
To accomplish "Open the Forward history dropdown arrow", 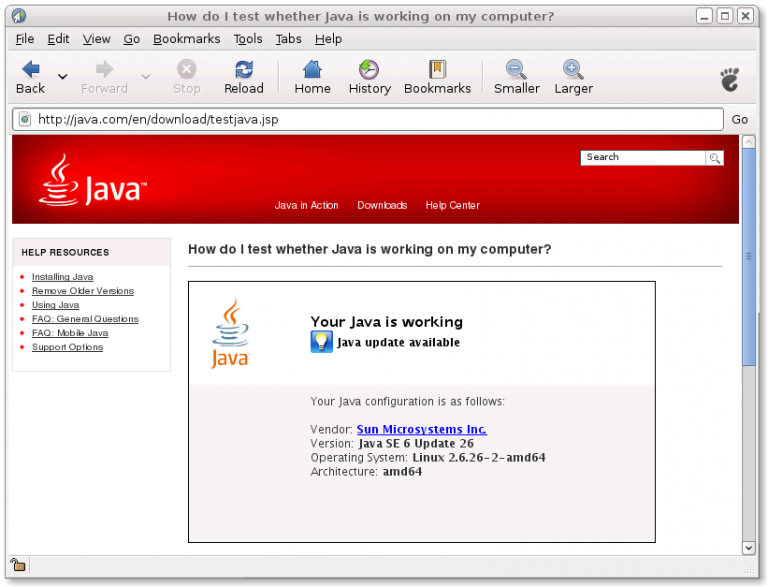I will pos(145,76).
